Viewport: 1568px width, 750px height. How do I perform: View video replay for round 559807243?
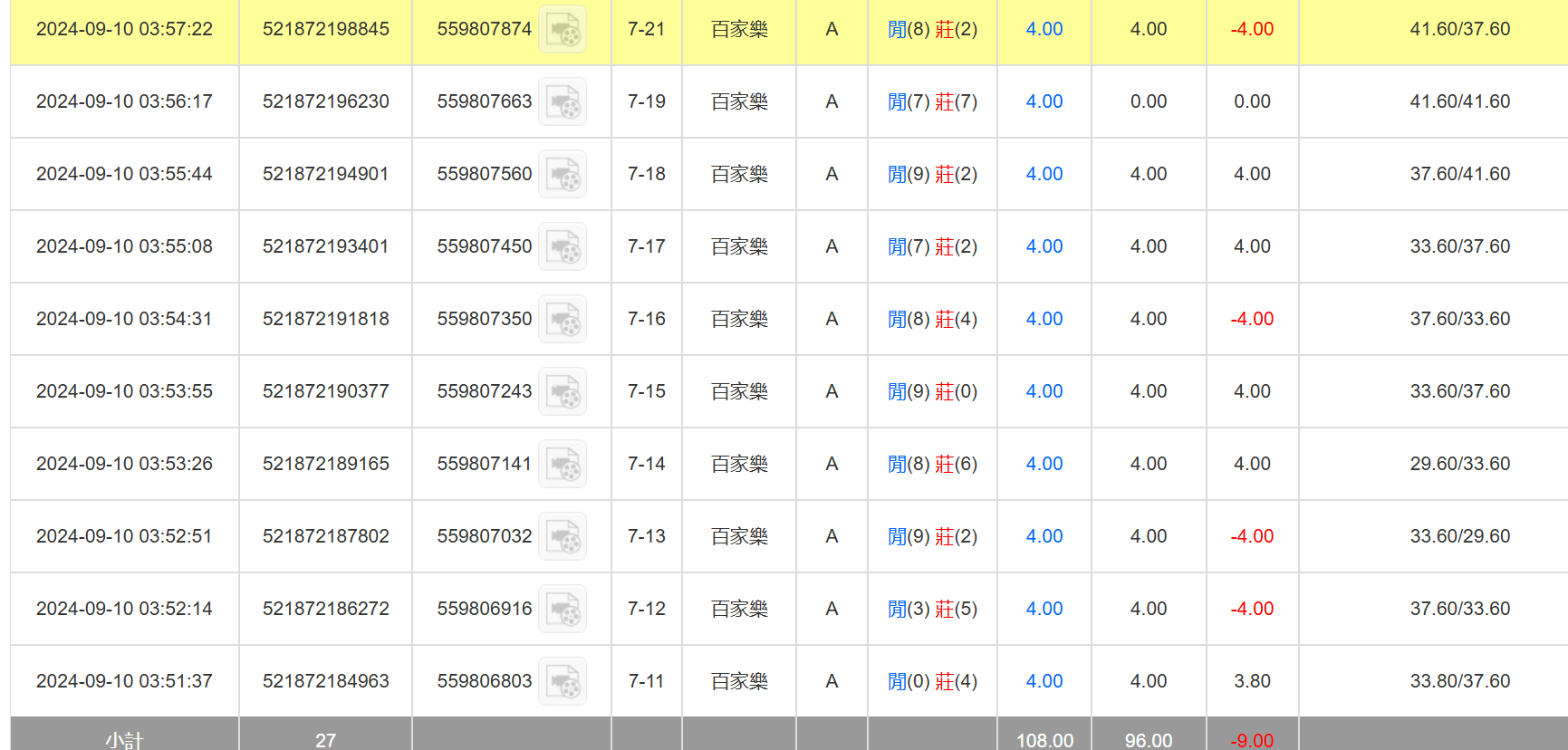click(x=563, y=391)
